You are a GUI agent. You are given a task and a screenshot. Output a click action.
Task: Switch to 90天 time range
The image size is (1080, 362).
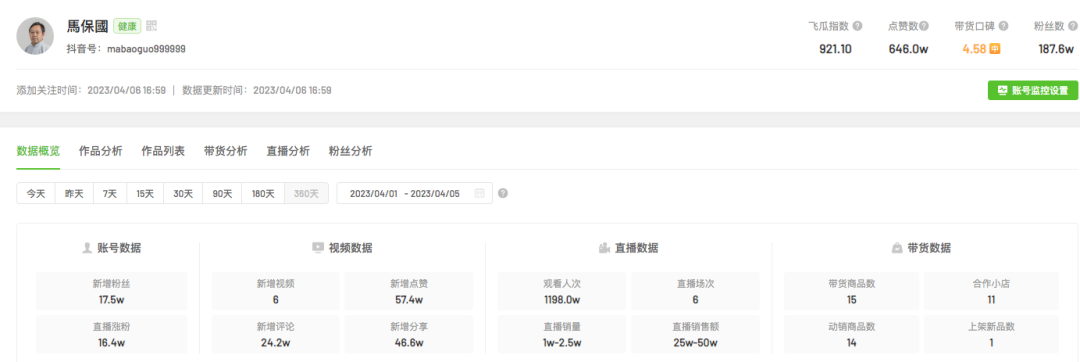point(222,193)
